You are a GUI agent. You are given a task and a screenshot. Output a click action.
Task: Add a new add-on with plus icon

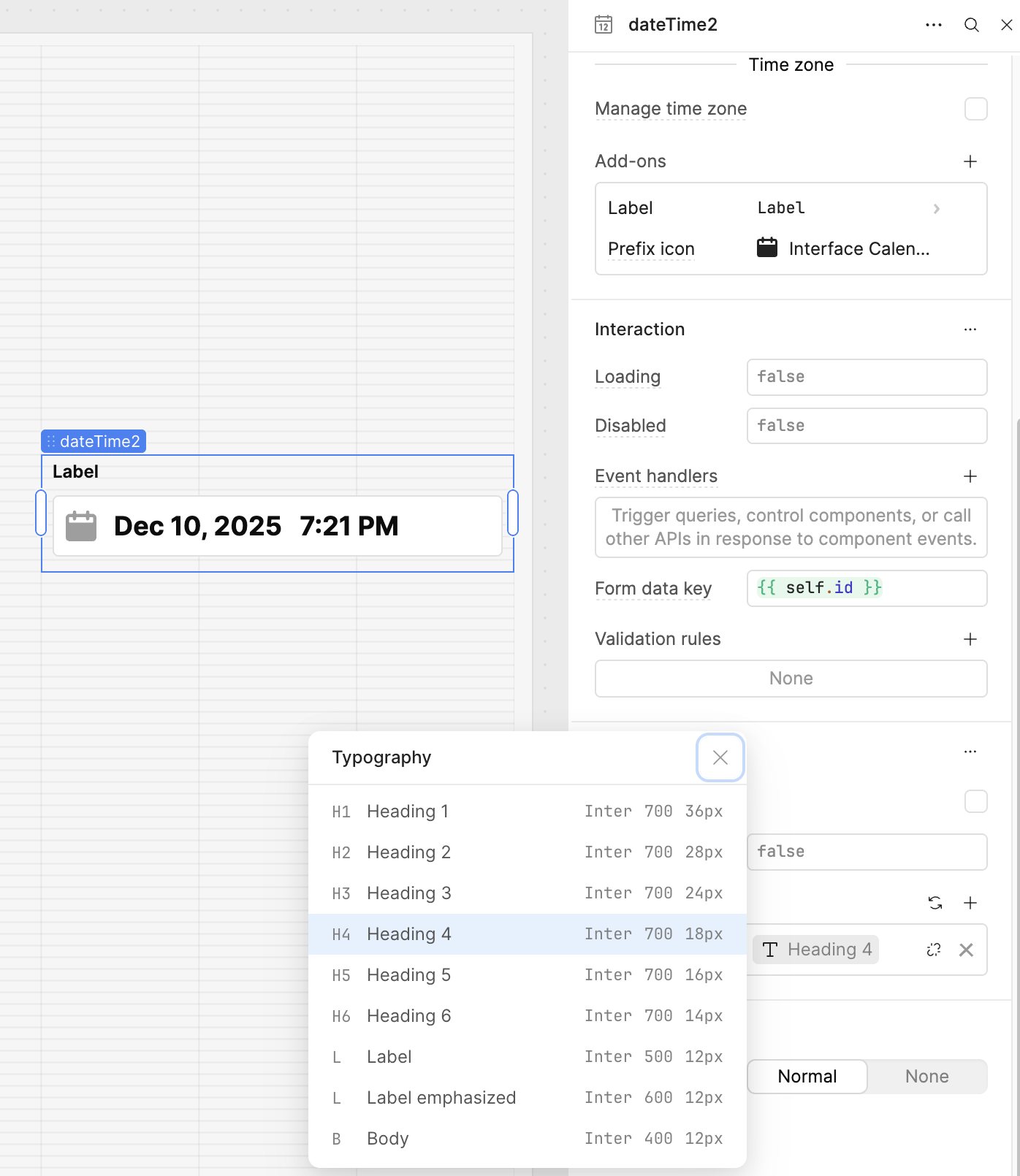(x=970, y=161)
